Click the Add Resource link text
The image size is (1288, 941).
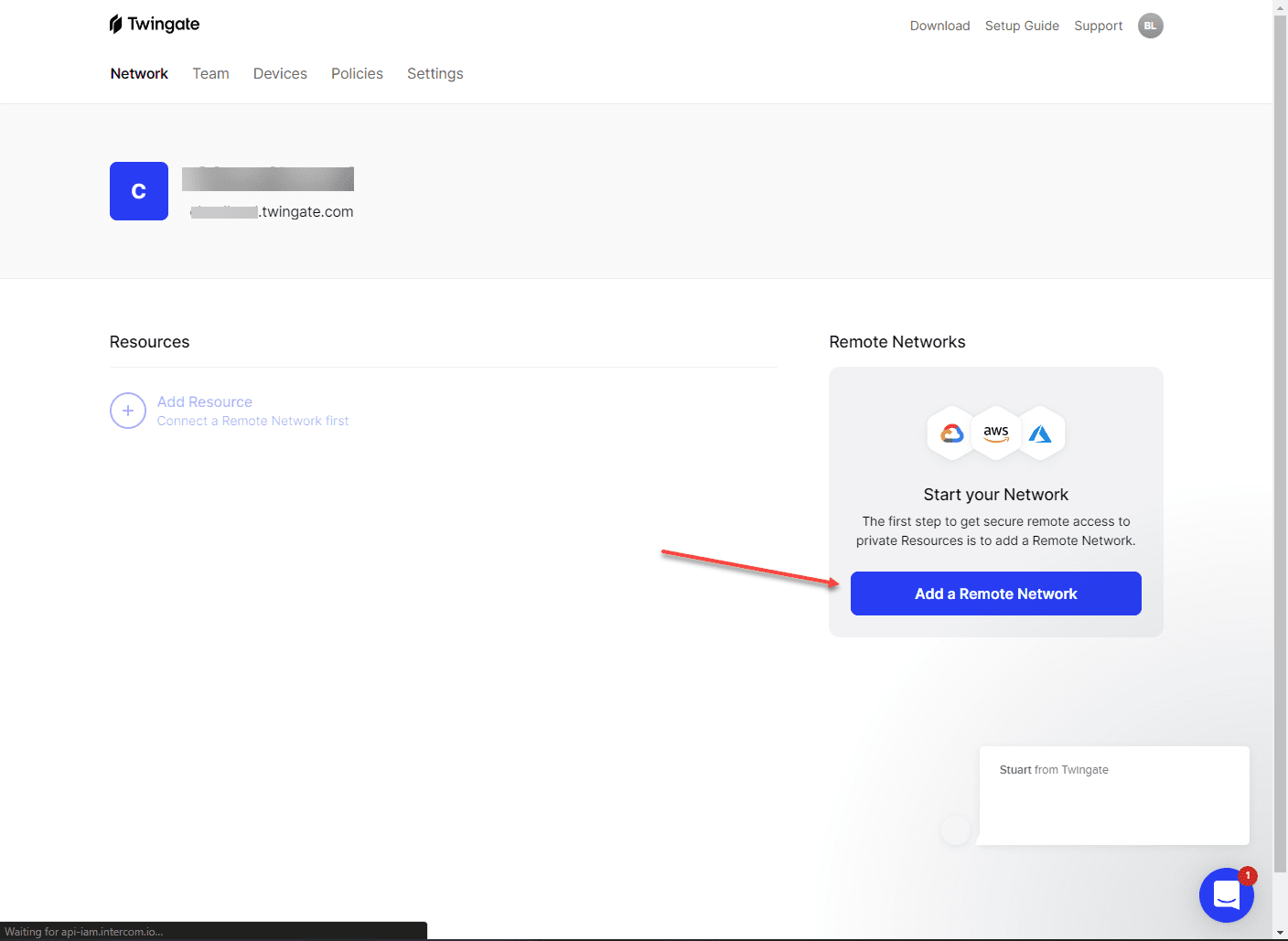point(205,402)
